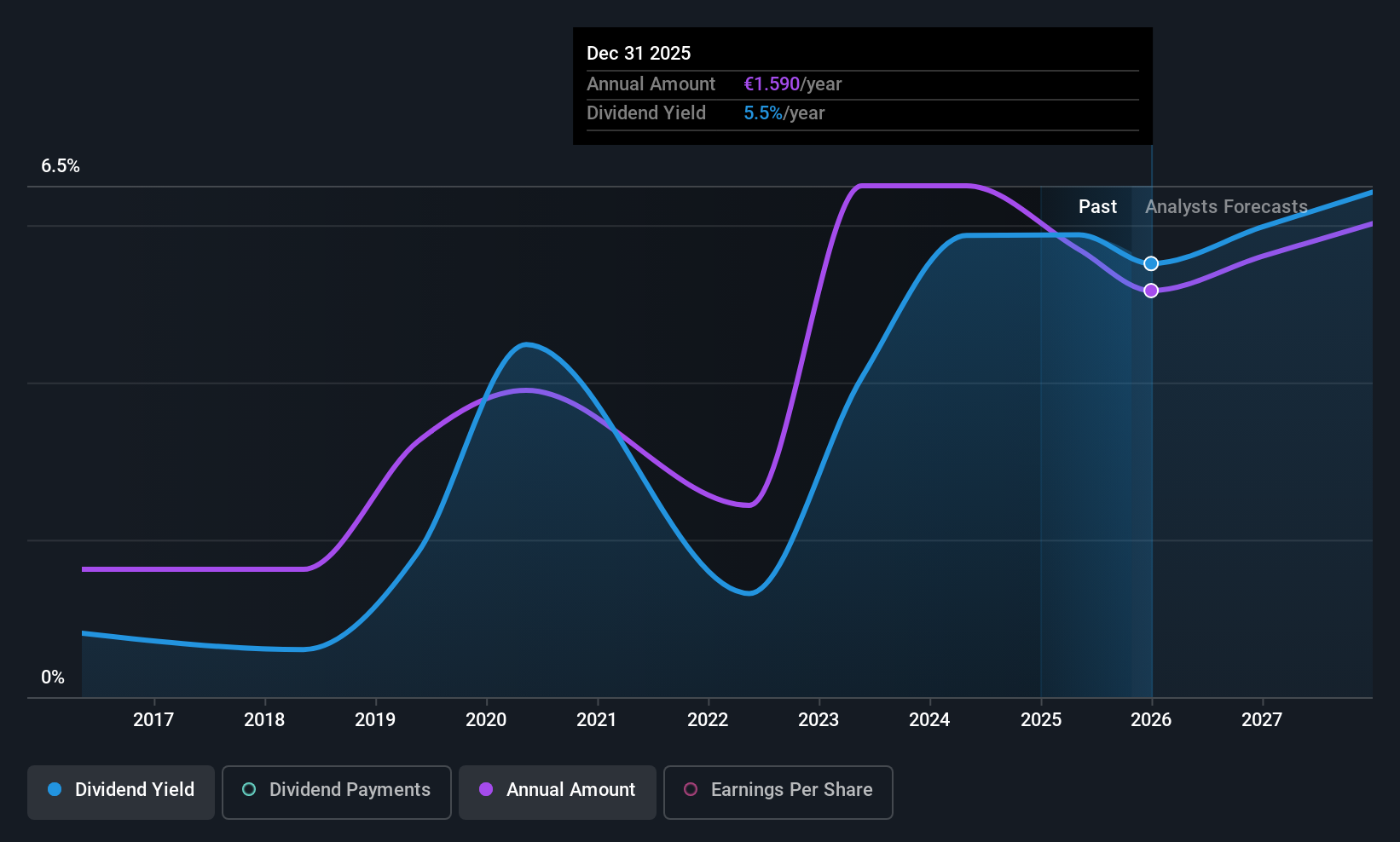Select the 2022 x-axis year label
1400x842 pixels.
coord(707,719)
